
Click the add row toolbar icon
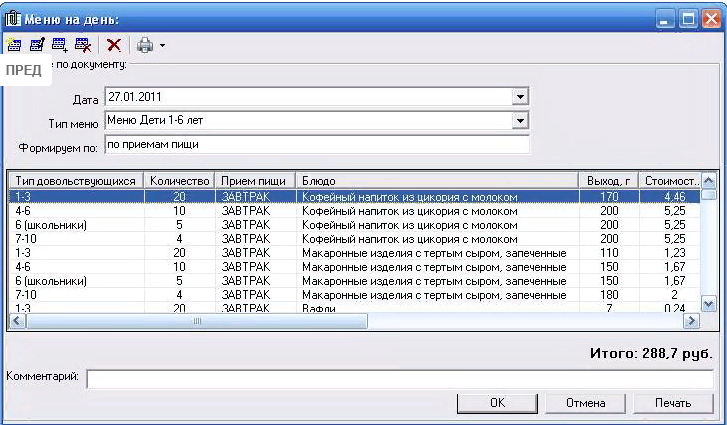[60, 45]
